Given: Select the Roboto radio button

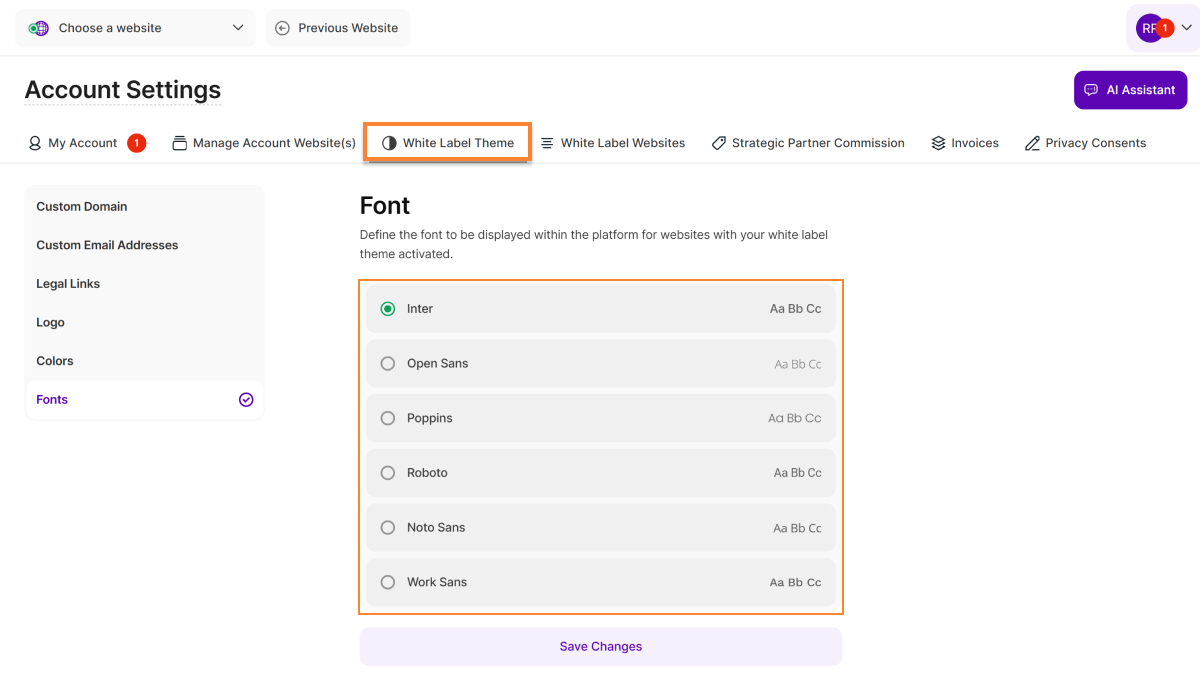Looking at the screenshot, I should [388, 473].
